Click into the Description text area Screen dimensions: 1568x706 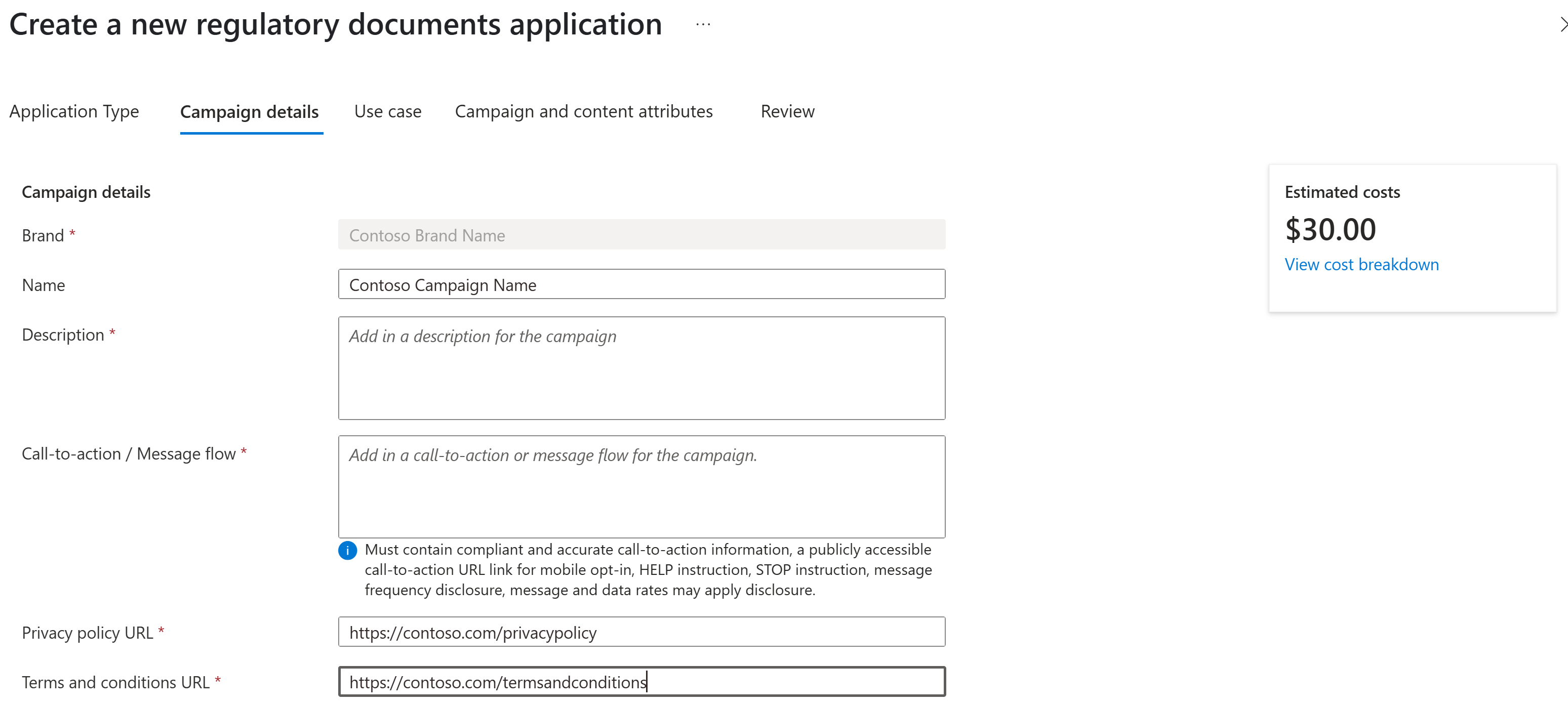click(x=641, y=367)
